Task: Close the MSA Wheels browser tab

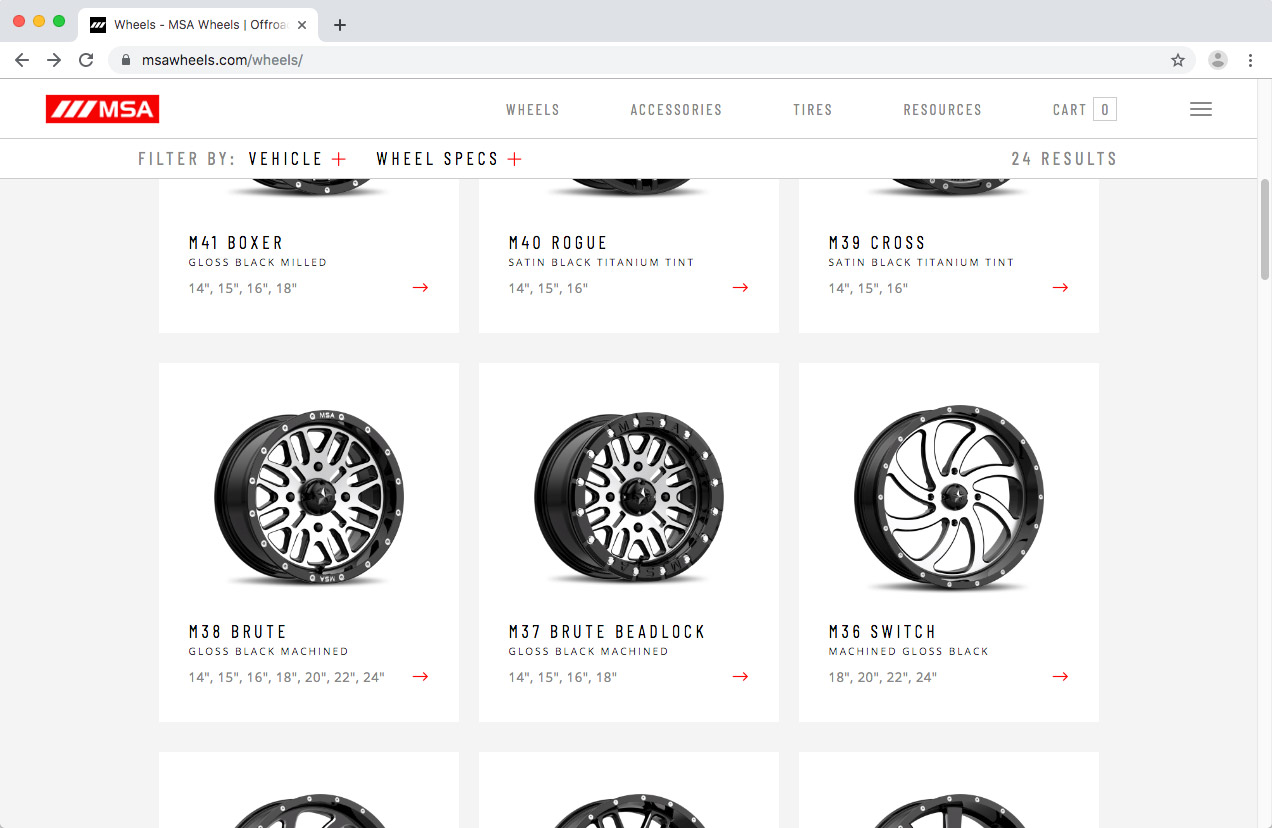Action: coord(302,25)
